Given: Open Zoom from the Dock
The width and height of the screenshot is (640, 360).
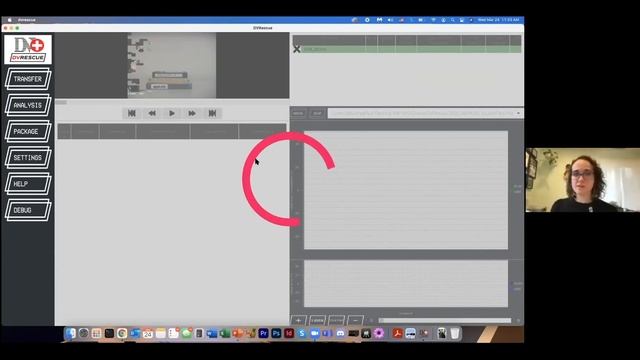Looking at the screenshot, I should tap(315, 333).
